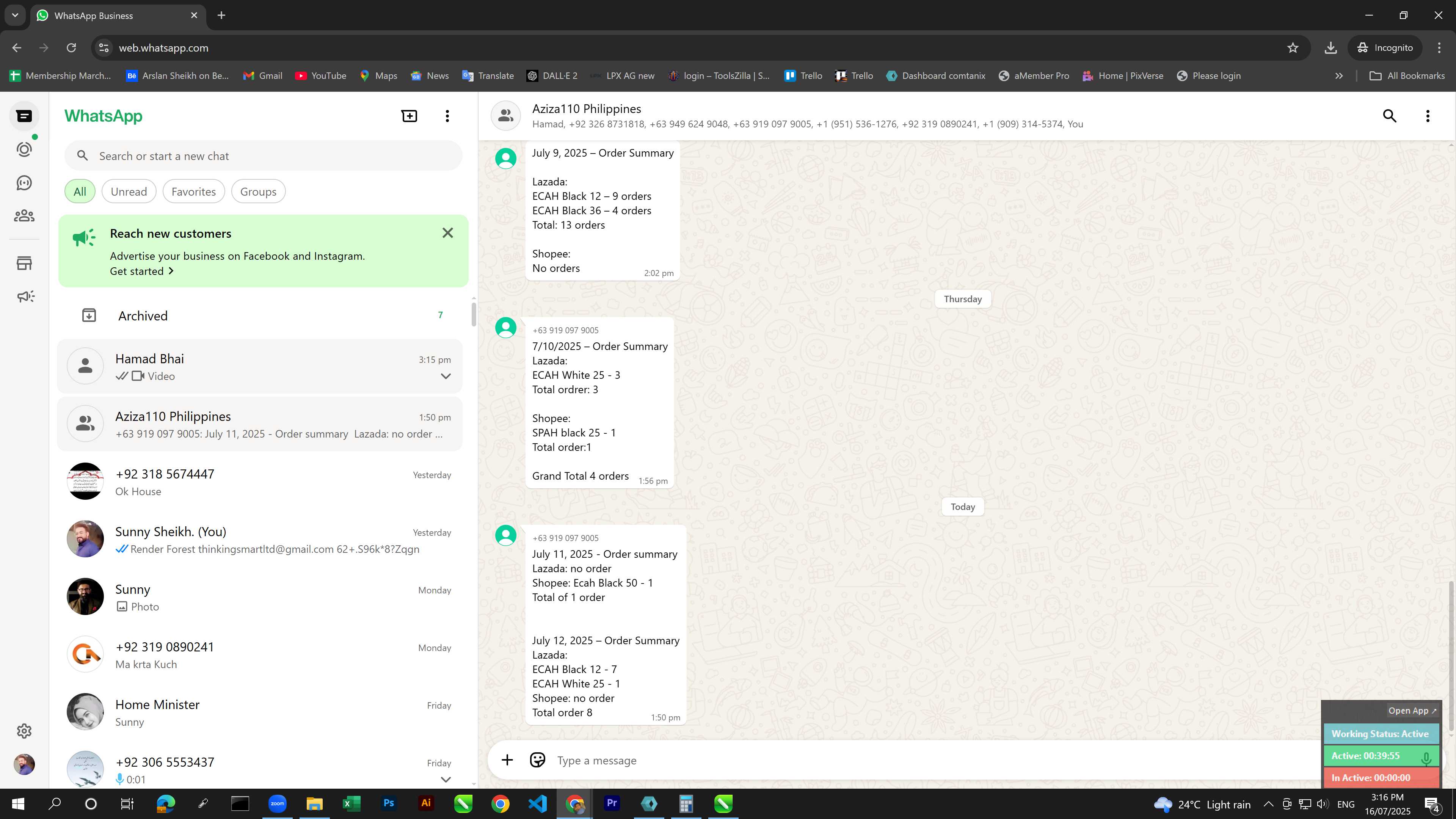Open the Sunny Sheikh. (You) chat
This screenshot has height=819, width=1456.
(x=260, y=539)
